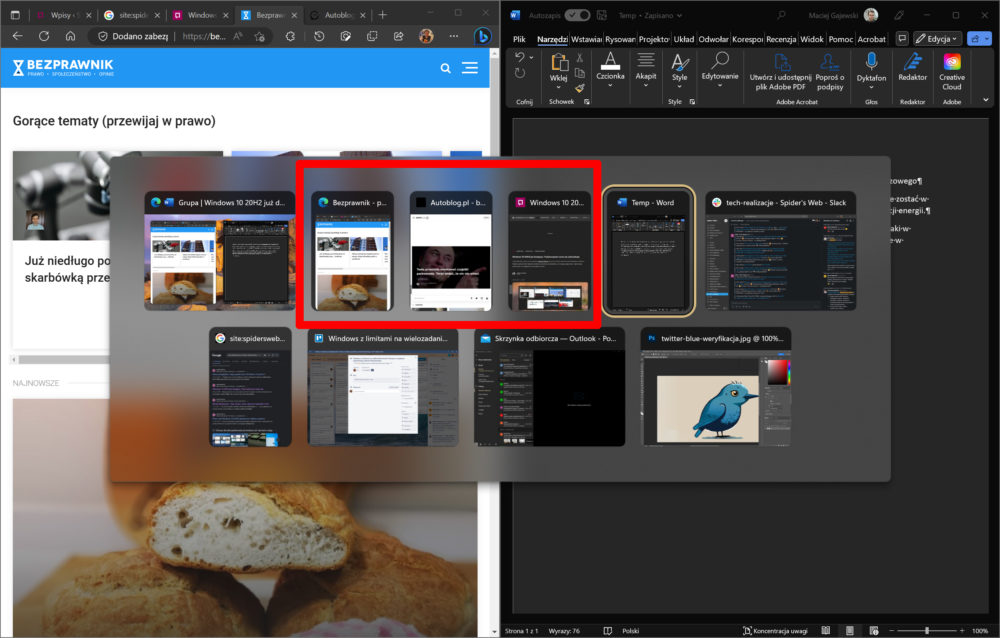Collapse the Word ribbon with chevron
This screenshot has width=1000, height=638.
pyautogui.click(x=986, y=100)
